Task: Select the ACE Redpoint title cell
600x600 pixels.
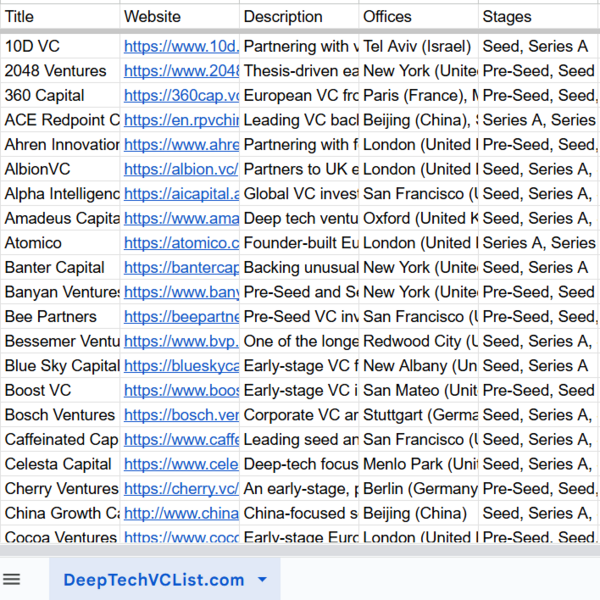Action: (x=60, y=120)
